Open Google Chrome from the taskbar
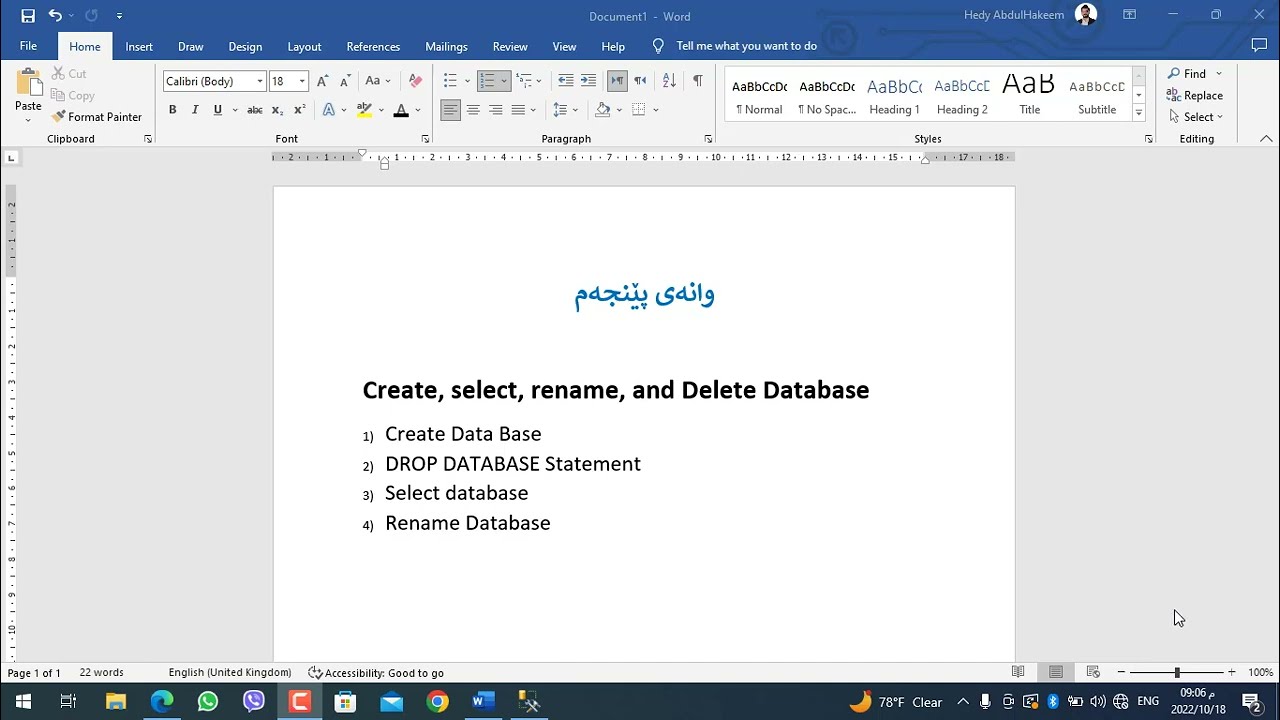 coord(437,702)
